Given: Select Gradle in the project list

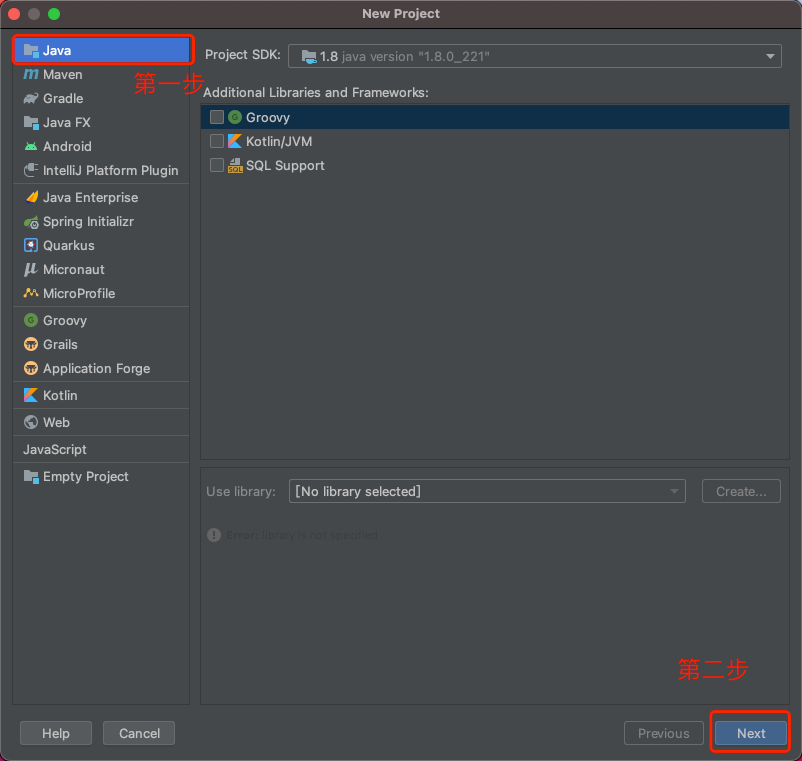Looking at the screenshot, I should coord(63,99).
